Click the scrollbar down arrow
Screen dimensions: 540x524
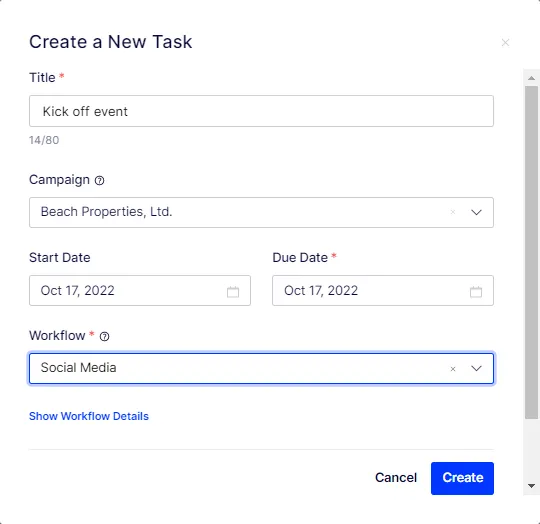(531, 486)
